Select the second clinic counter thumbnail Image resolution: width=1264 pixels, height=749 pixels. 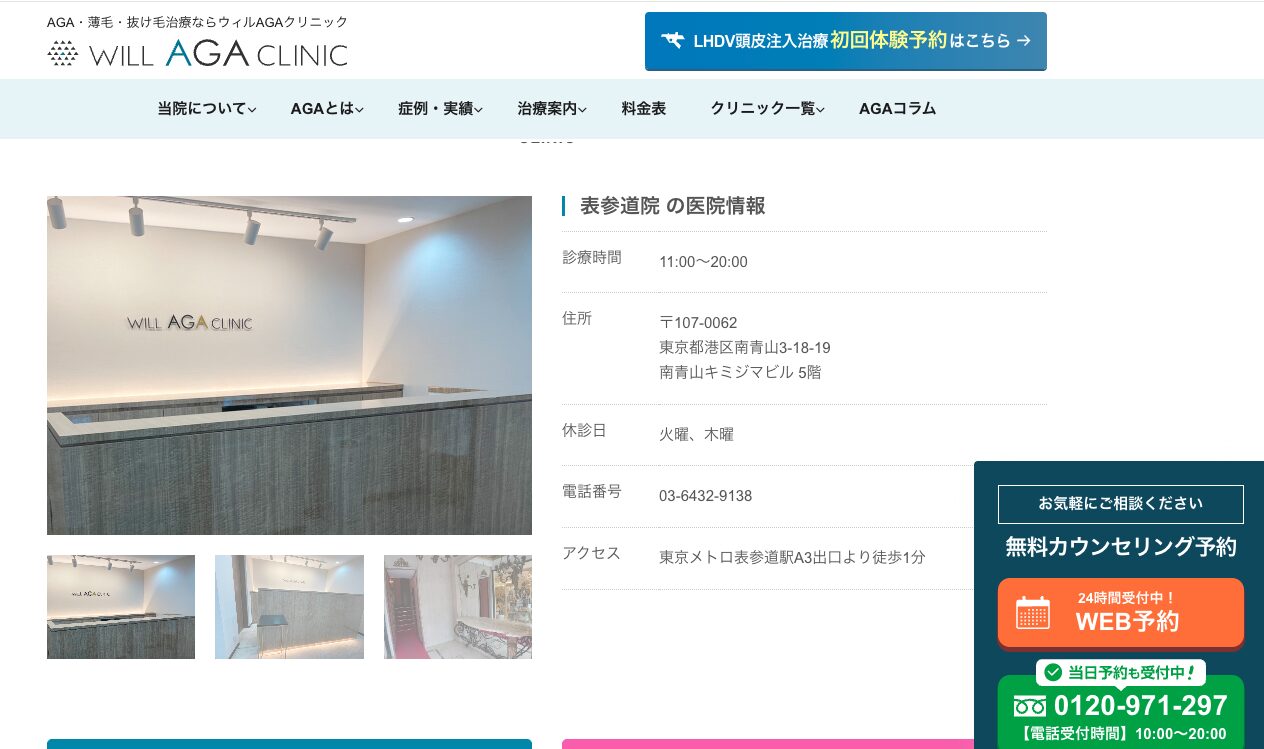[x=289, y=607]
